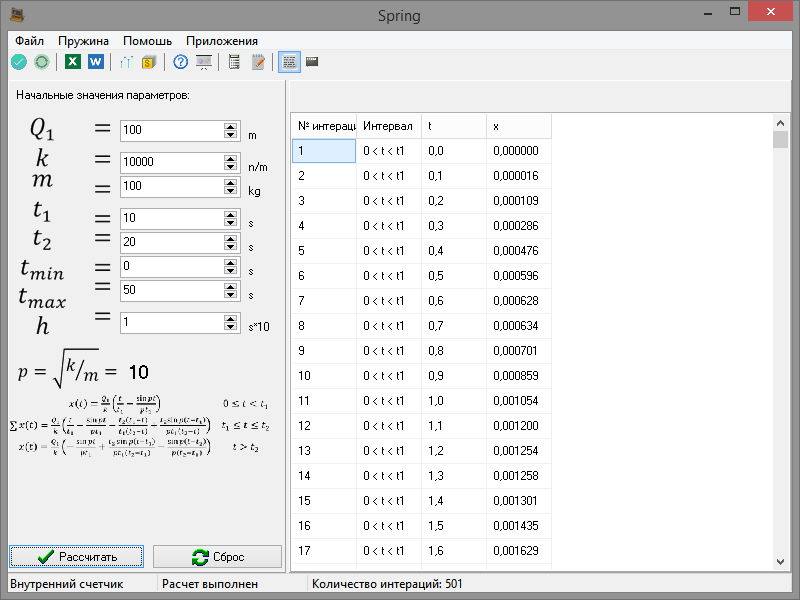Click the green checkmark calculate toolbar icon
800x600 pixels.
[18, 62]
